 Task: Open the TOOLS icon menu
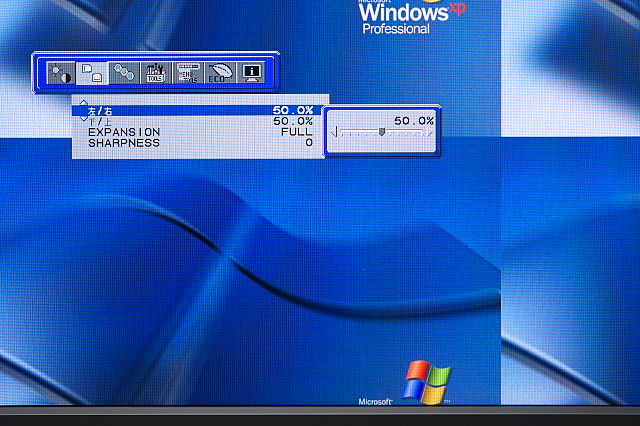click(155, 73)
